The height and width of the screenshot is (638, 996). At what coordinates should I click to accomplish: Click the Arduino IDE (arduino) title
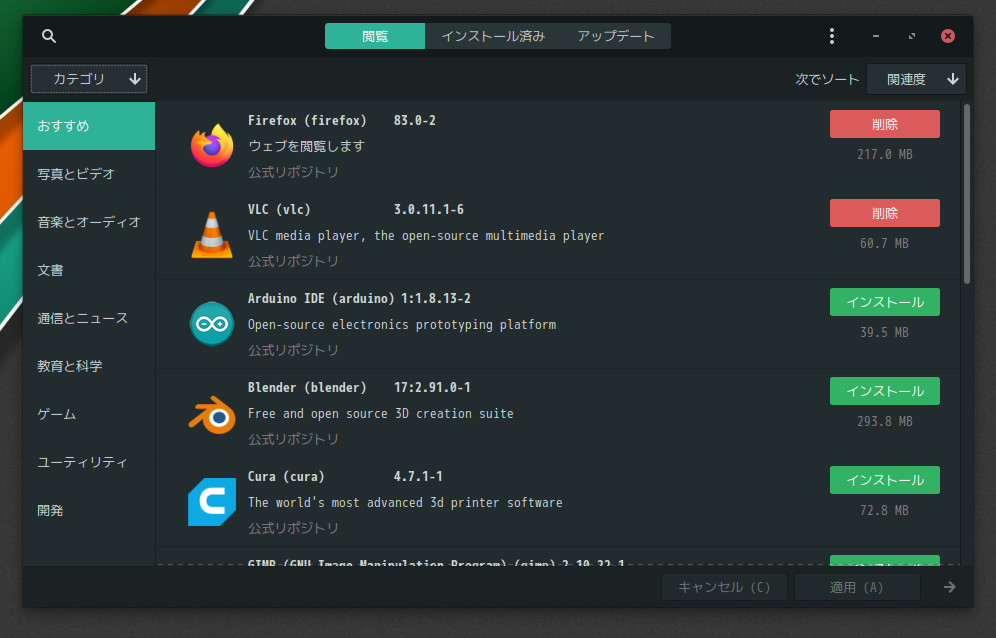(x=321, y=299)
